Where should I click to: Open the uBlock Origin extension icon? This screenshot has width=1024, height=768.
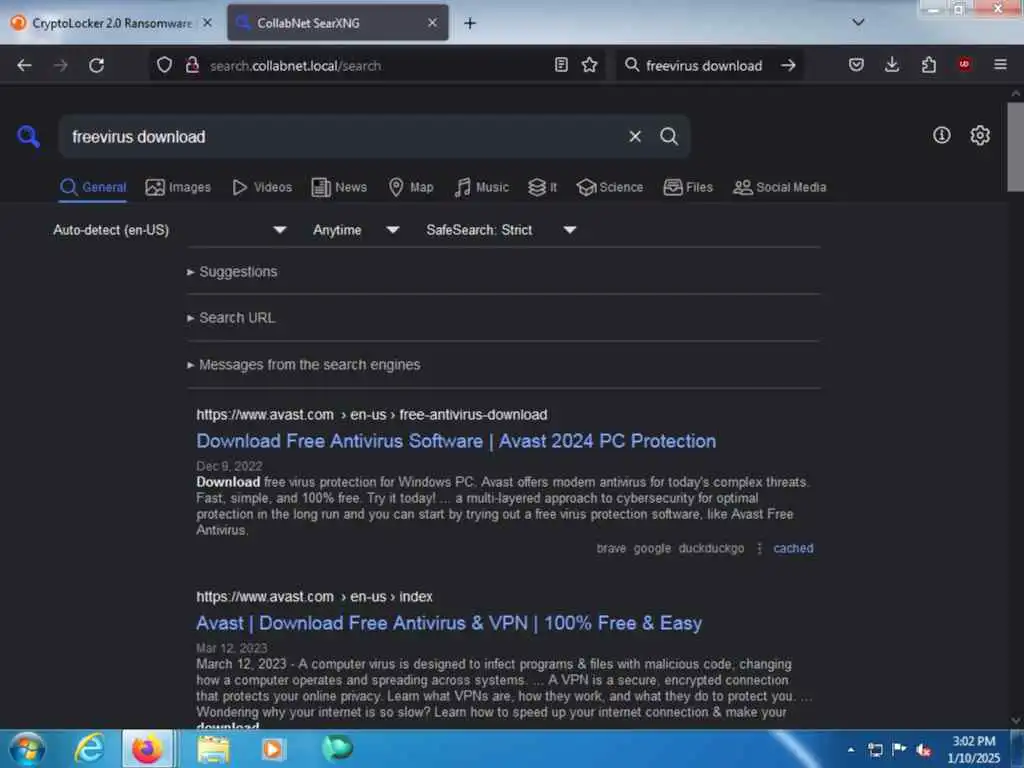[964, 64]
